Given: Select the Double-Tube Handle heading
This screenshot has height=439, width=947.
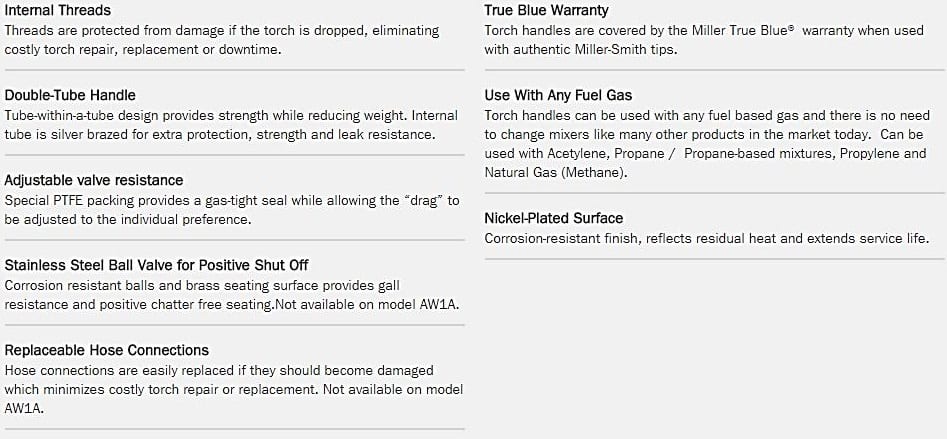Looking at the screenshot, I should tap(70, 95).
